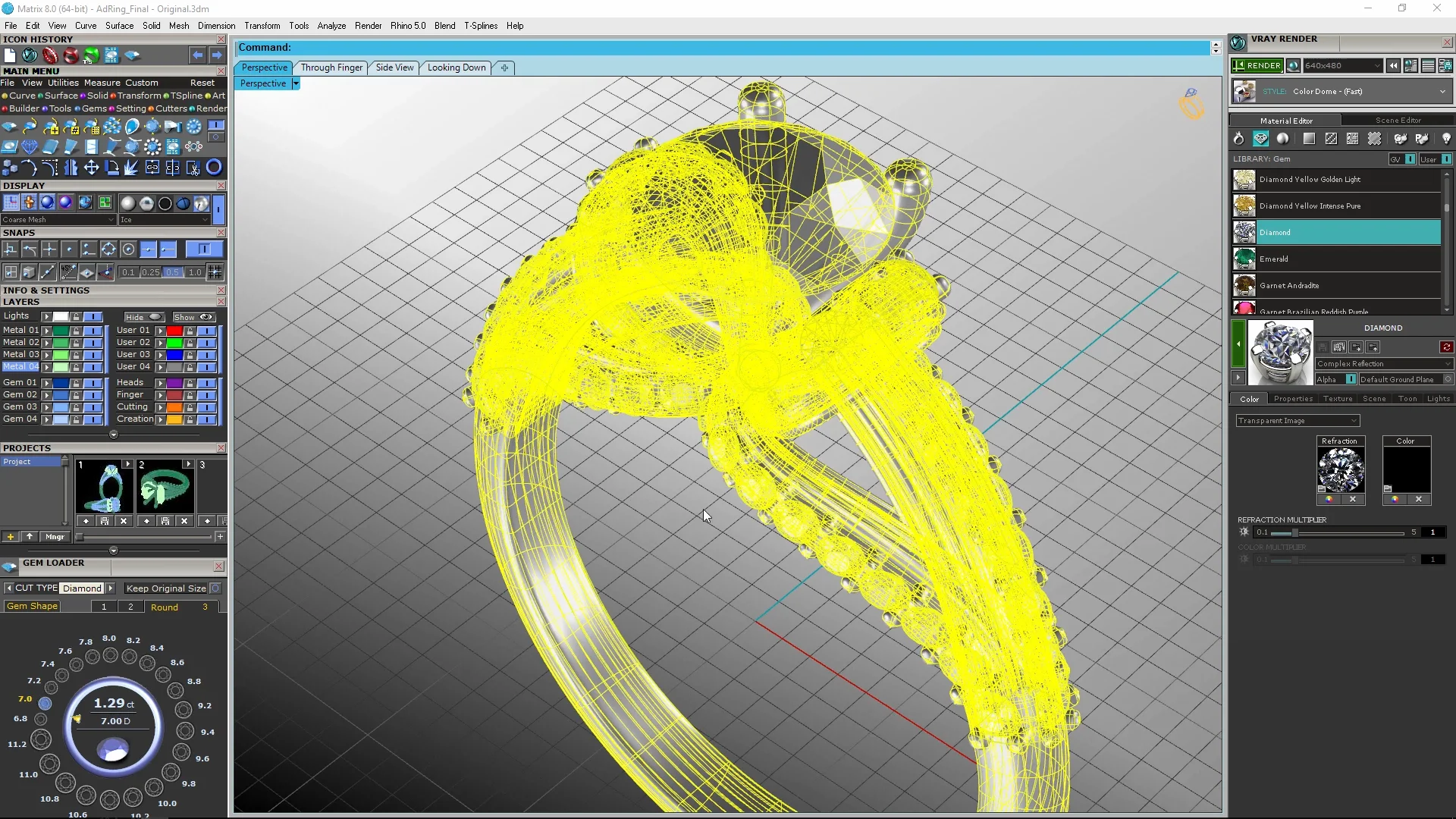Click the Metal 01 green color swatch
Viewport: 1456px width, 819px height.
click(x=61, y=331)
